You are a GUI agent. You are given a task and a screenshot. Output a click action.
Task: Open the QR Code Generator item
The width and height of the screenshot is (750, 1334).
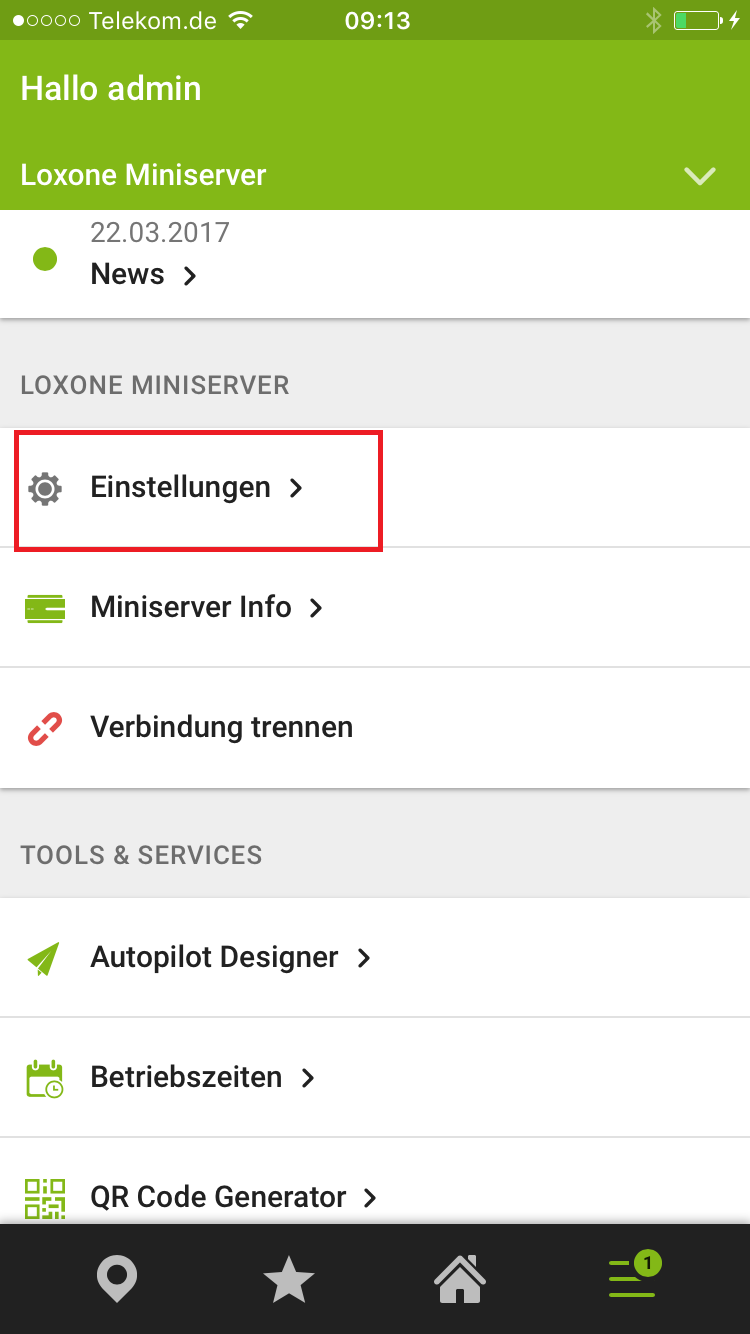click(x=218, y=1197)
